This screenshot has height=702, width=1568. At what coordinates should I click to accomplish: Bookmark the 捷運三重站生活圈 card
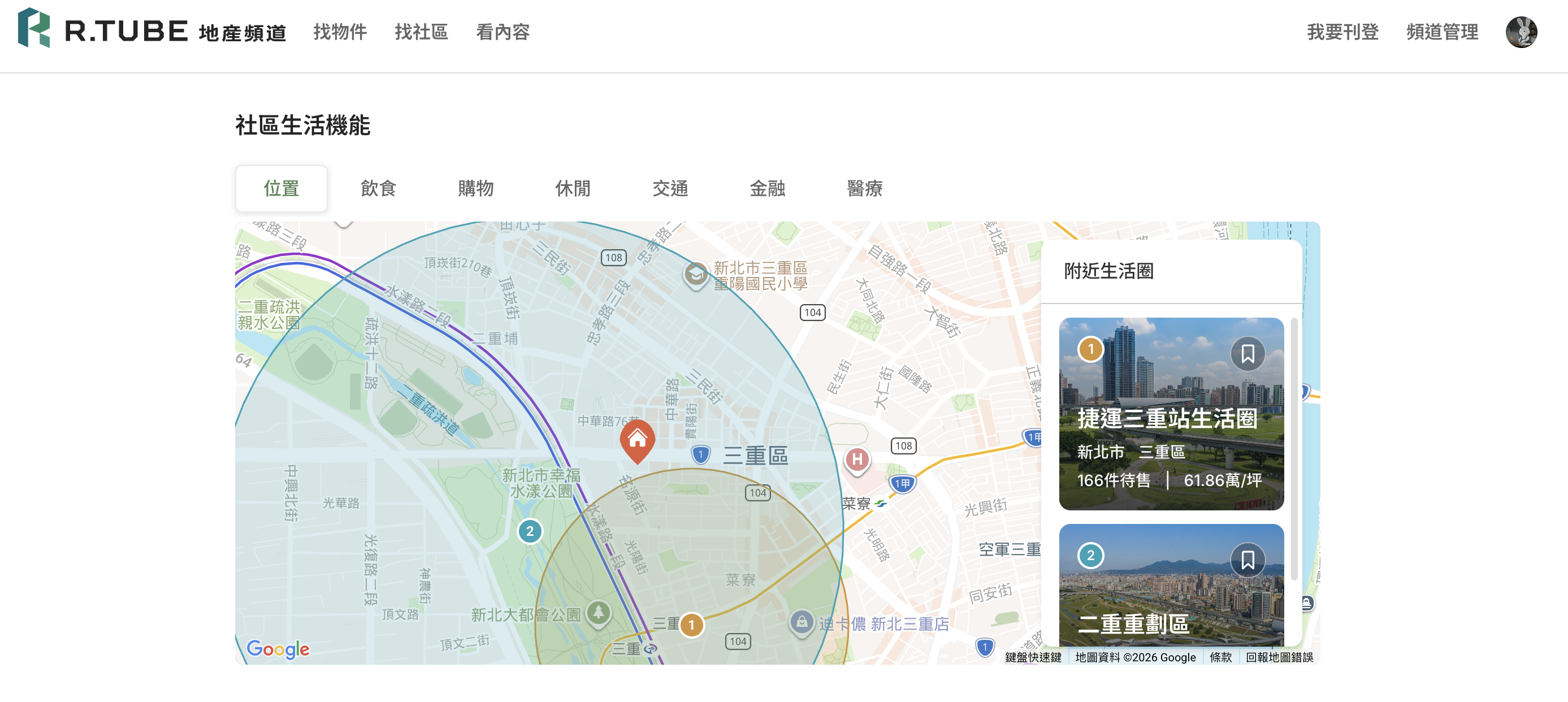[x=1247, y=353]
